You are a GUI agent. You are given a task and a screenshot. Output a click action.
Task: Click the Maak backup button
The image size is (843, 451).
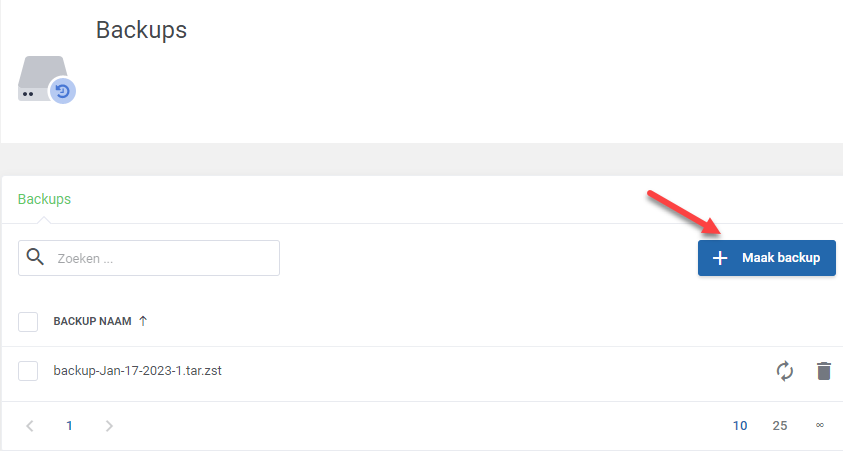coord(767,258)
